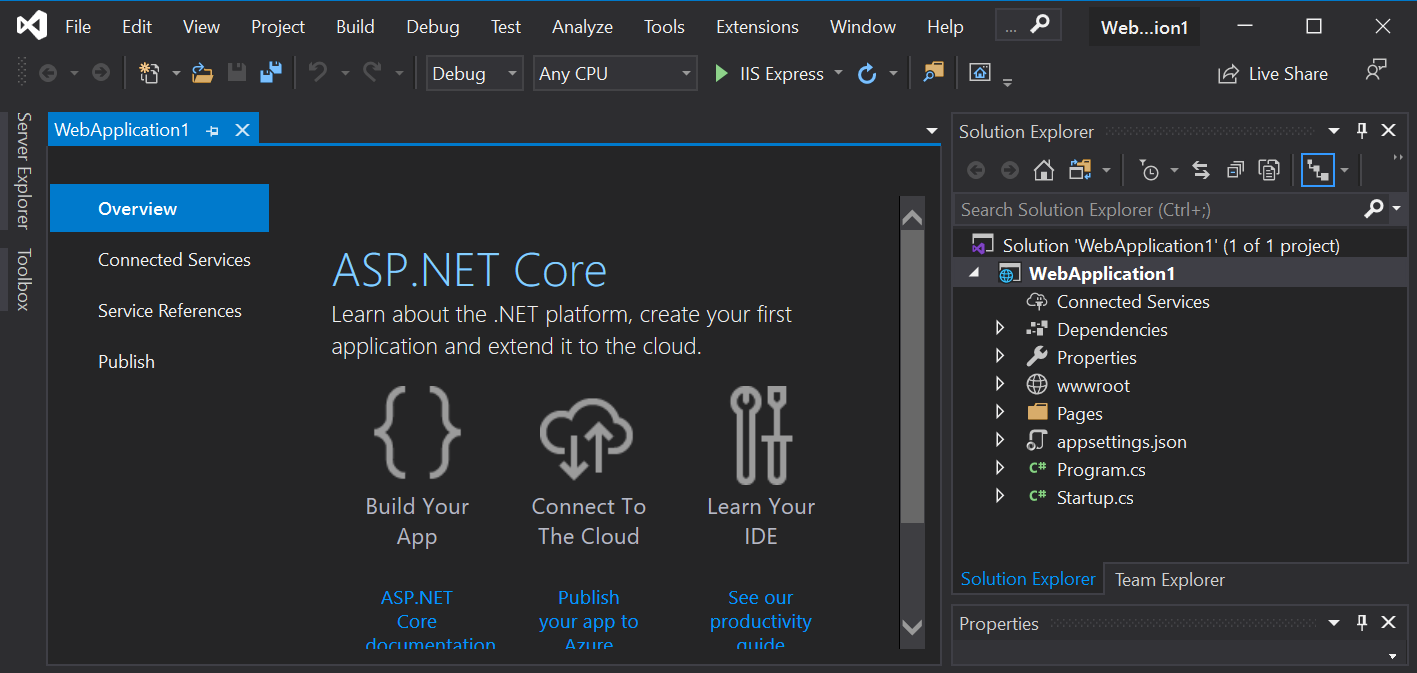Image resolution: width=1417 pixels, height=673 pixels.
Task: Expand the Startup.cs node
Action: point(1000,496)
